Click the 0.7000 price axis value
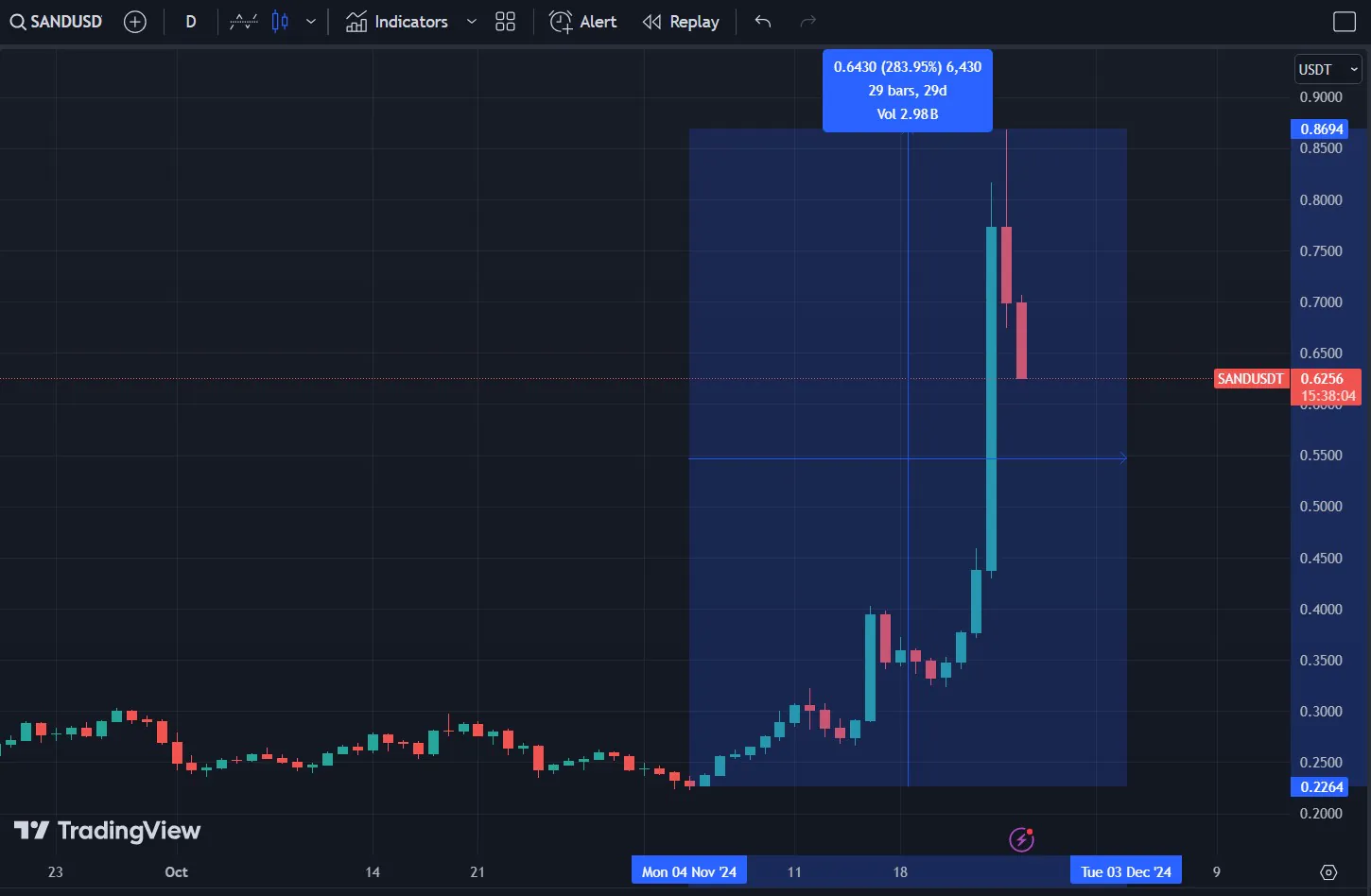This screenshot has width=1371, height=896. [x=1321, y=302]
